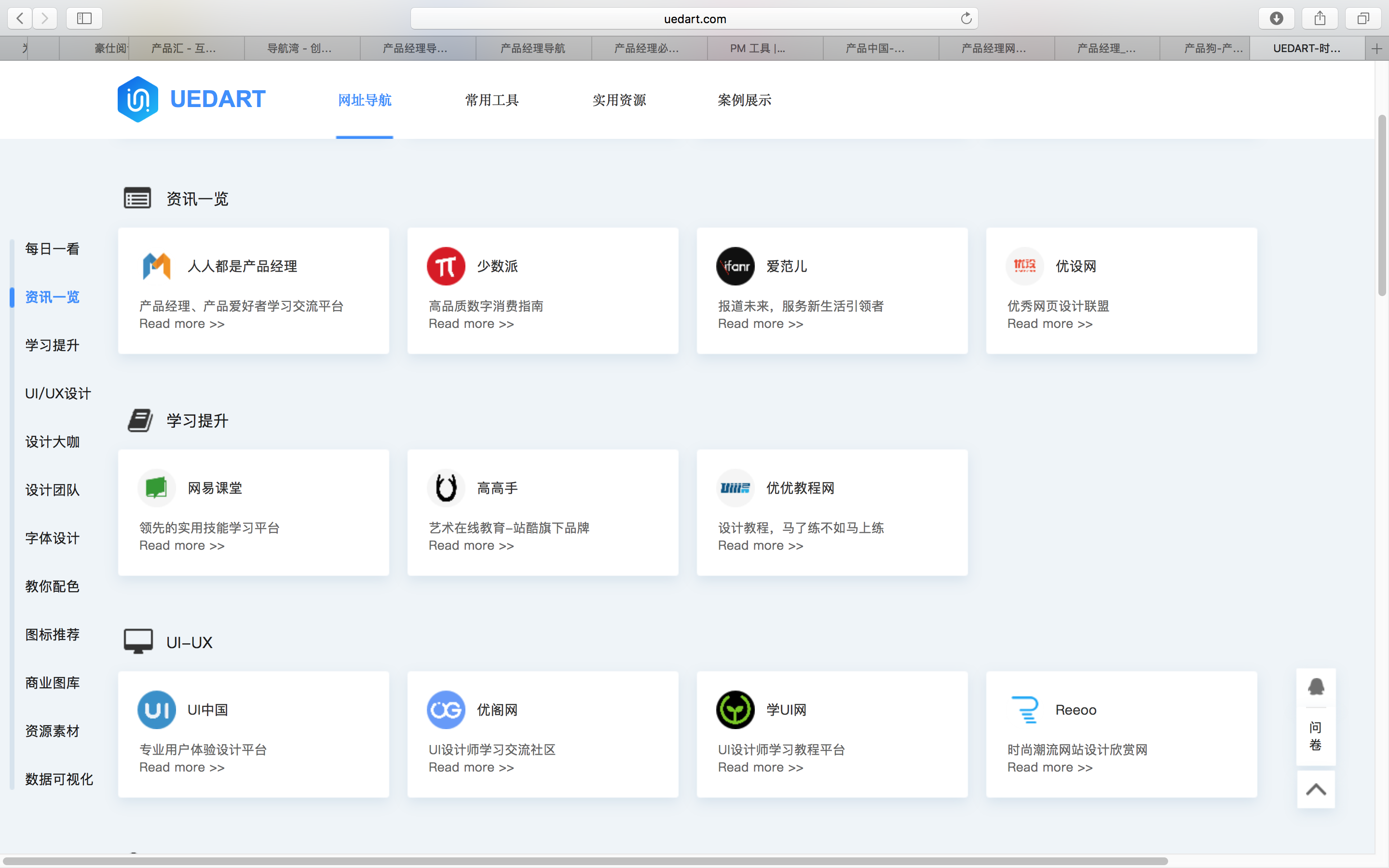Reload the page with the refresh icon
1389x868 pixels.
point(966,18)
